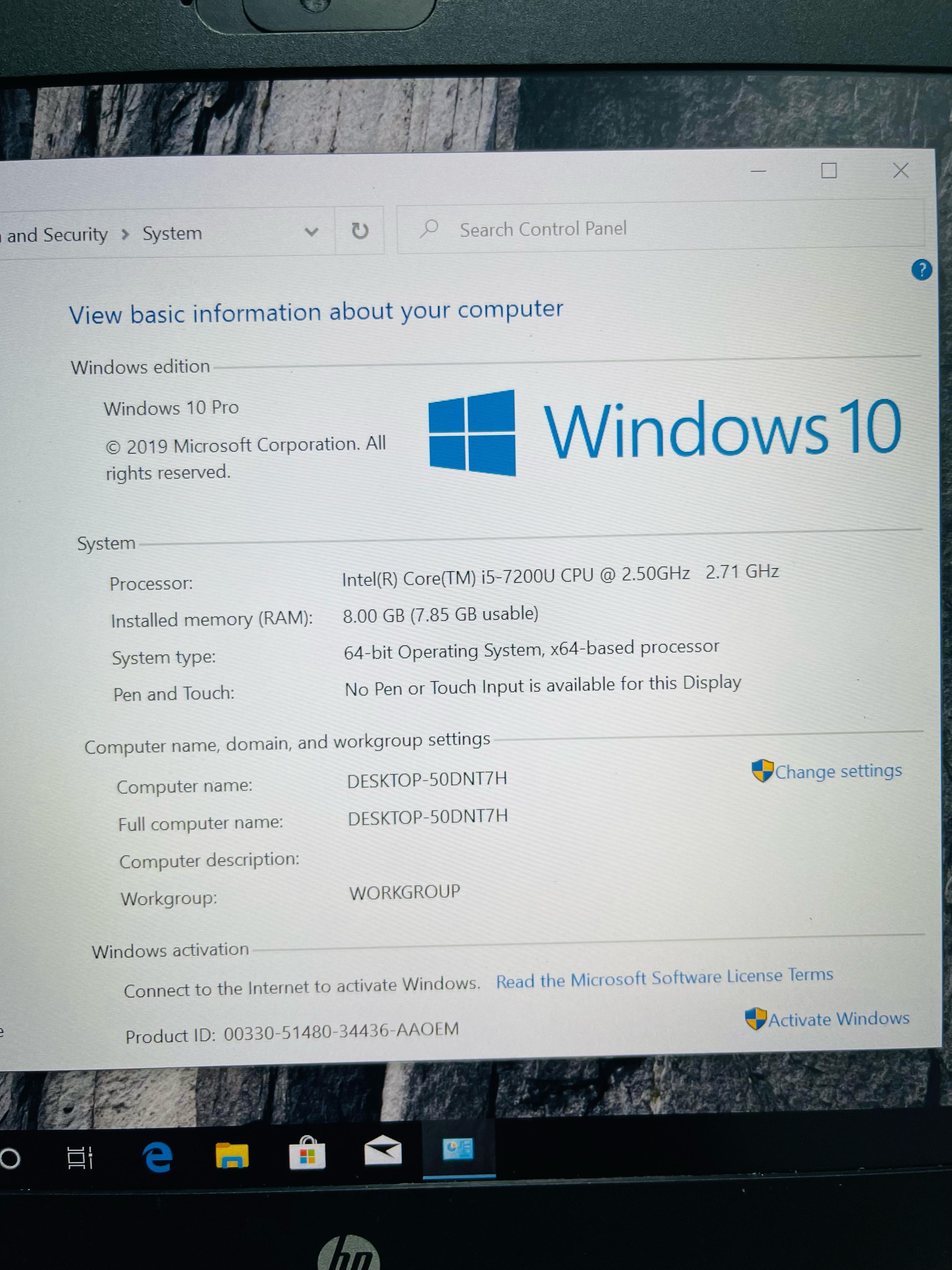Click the 'Computer description:' label
Screen dimensions: 952x1270
pyautogui.click(x=209, y=860)
